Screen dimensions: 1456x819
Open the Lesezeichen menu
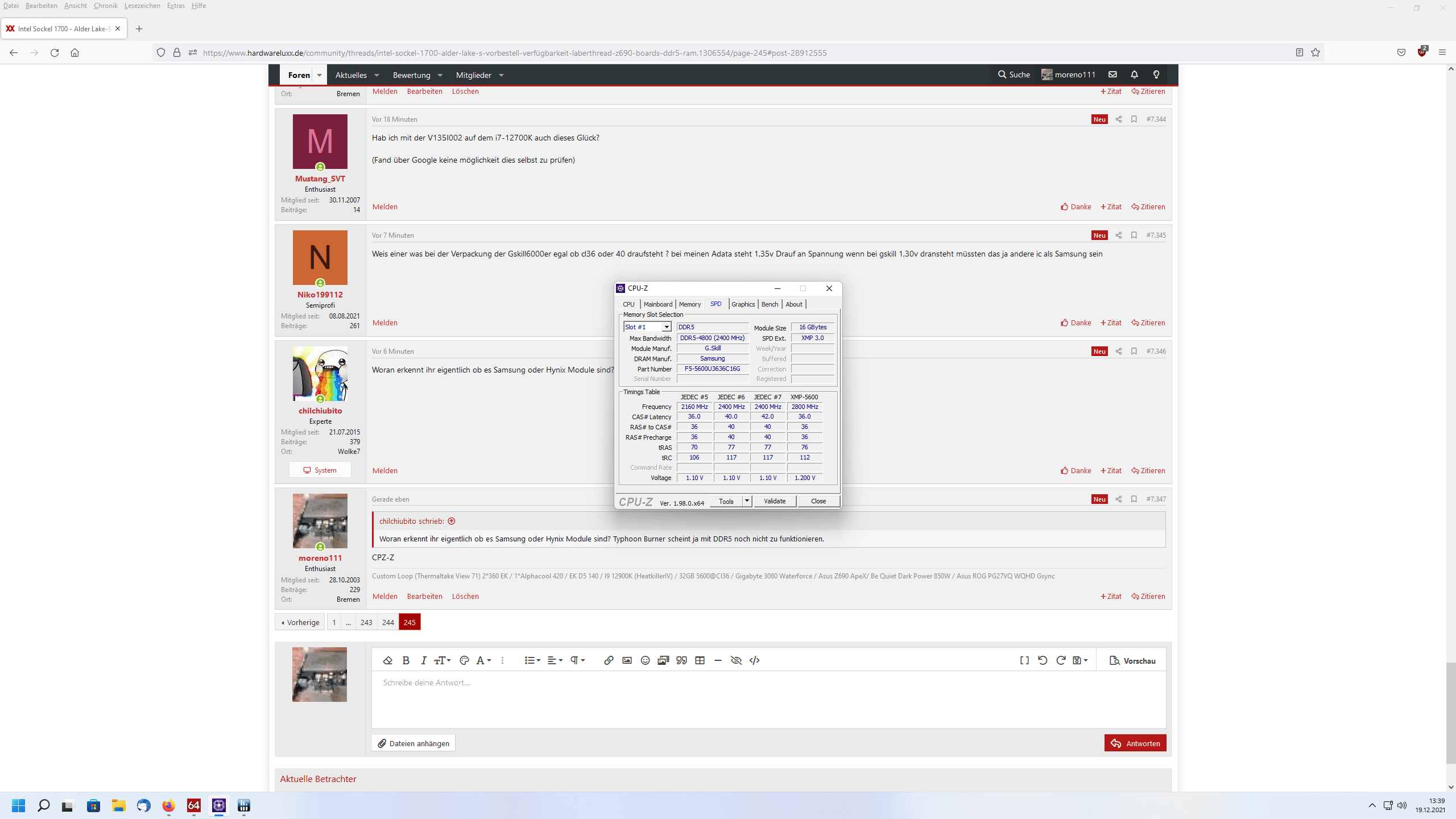142,6
